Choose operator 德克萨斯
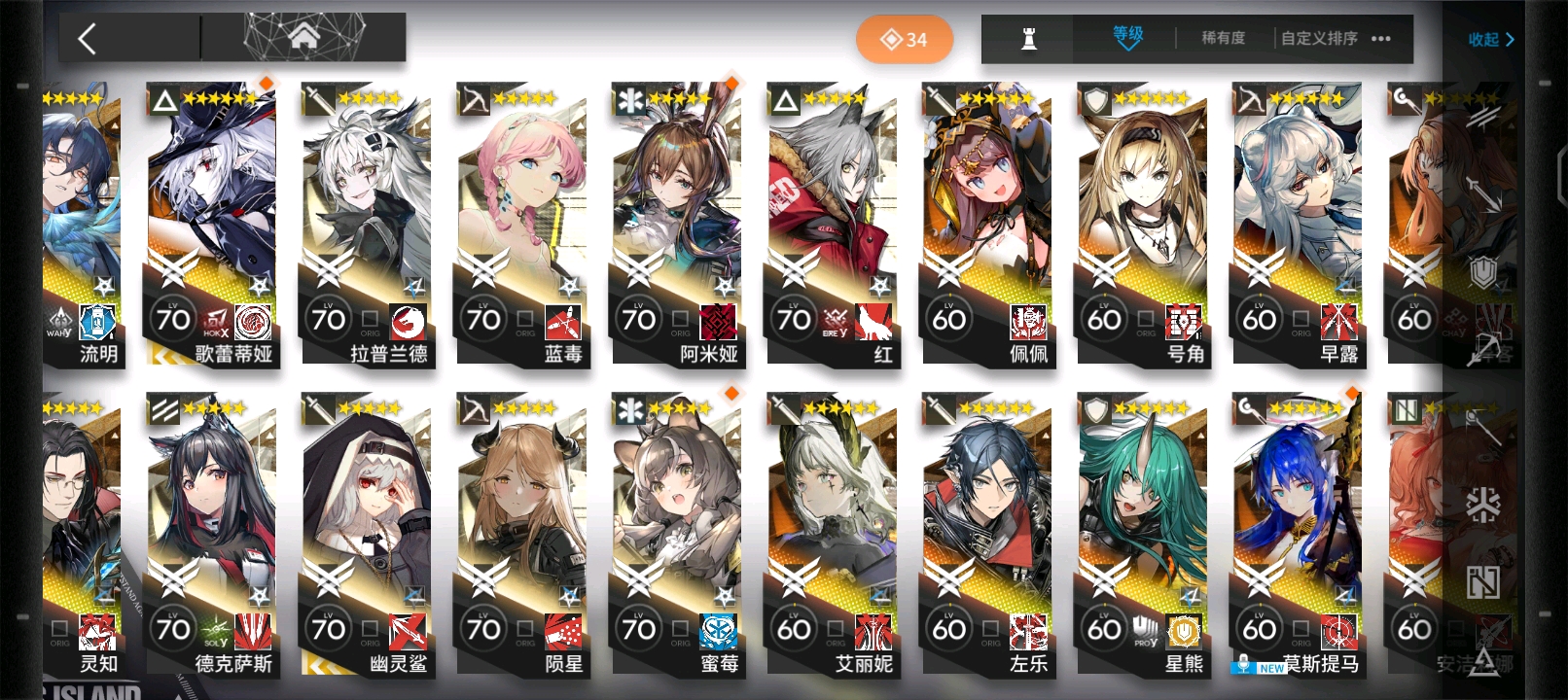This screenshot has height=700, width=1568. click(210, 533)
